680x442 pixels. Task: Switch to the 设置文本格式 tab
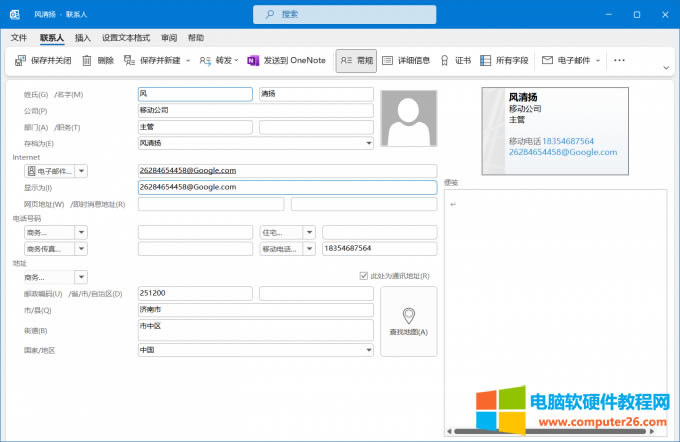[127, 37]
